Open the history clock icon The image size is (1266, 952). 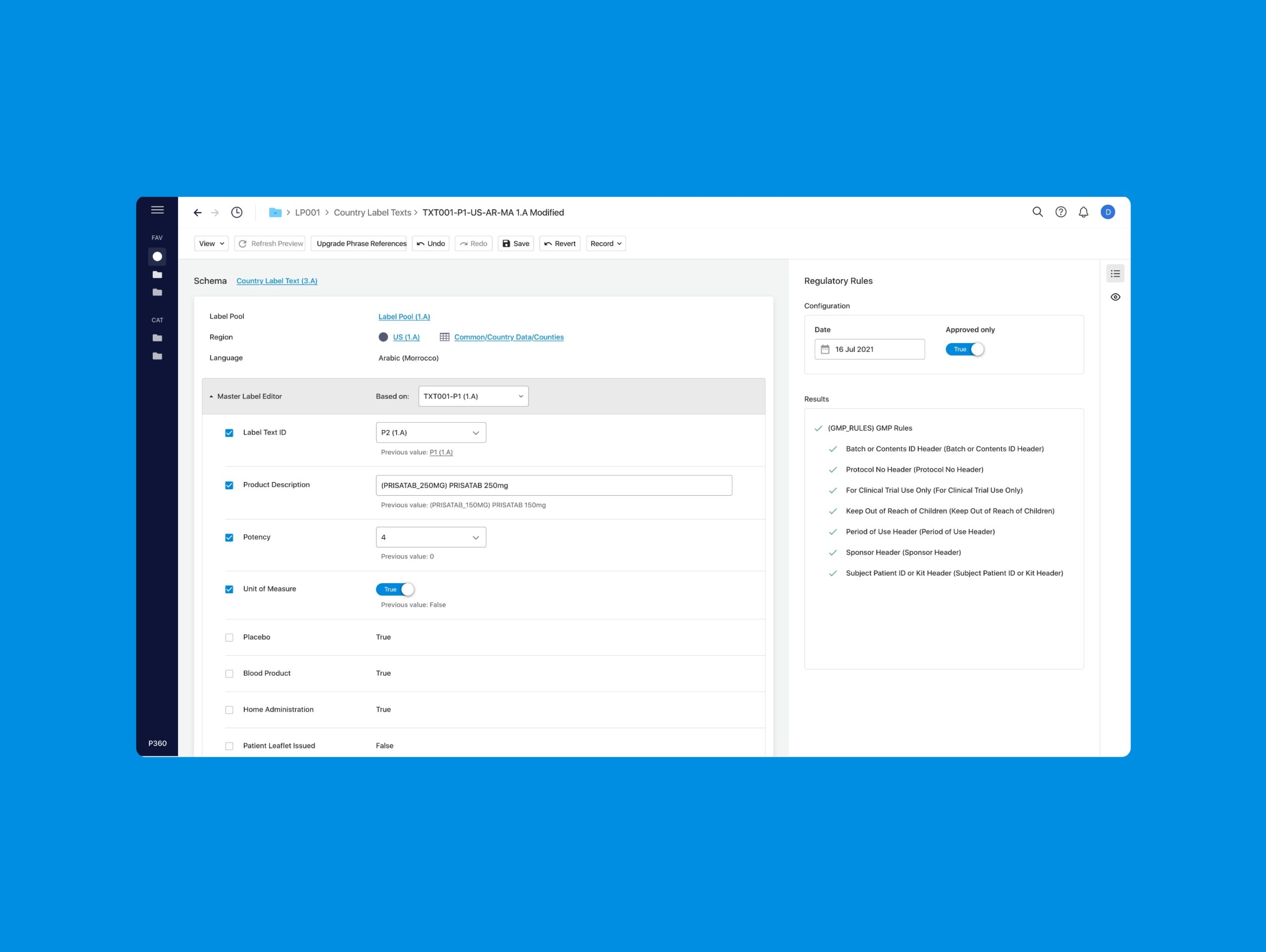coord(236,213)
